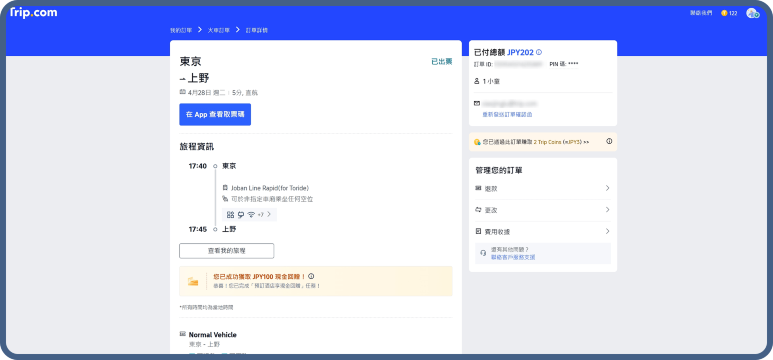Open the 聯絡客戶服務支援 link
773x360 pixels.
click(513, 257)
